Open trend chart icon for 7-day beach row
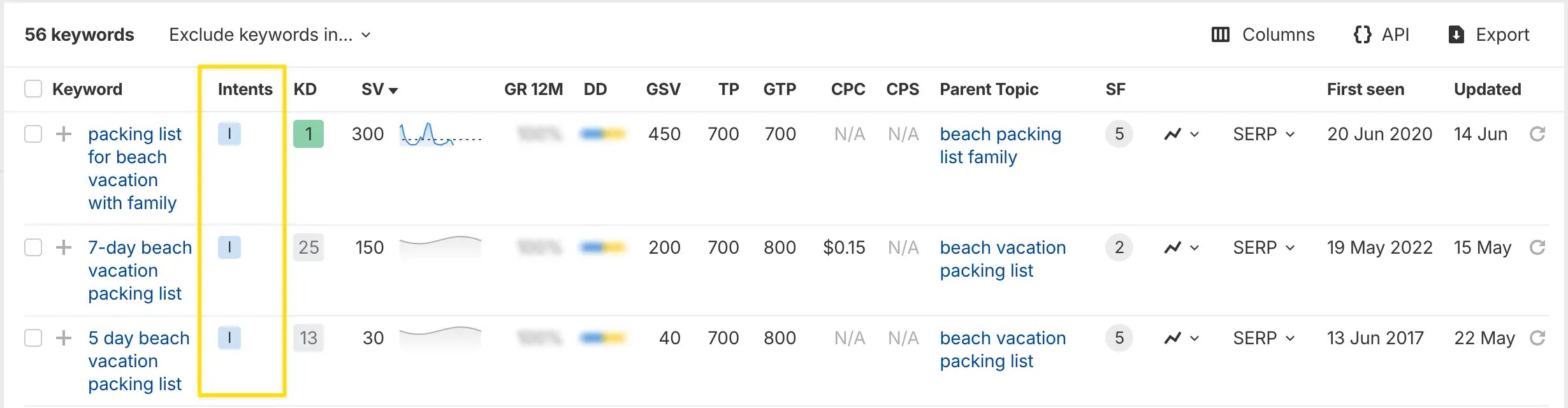 pyautogui.click(x=1182, y=247)
